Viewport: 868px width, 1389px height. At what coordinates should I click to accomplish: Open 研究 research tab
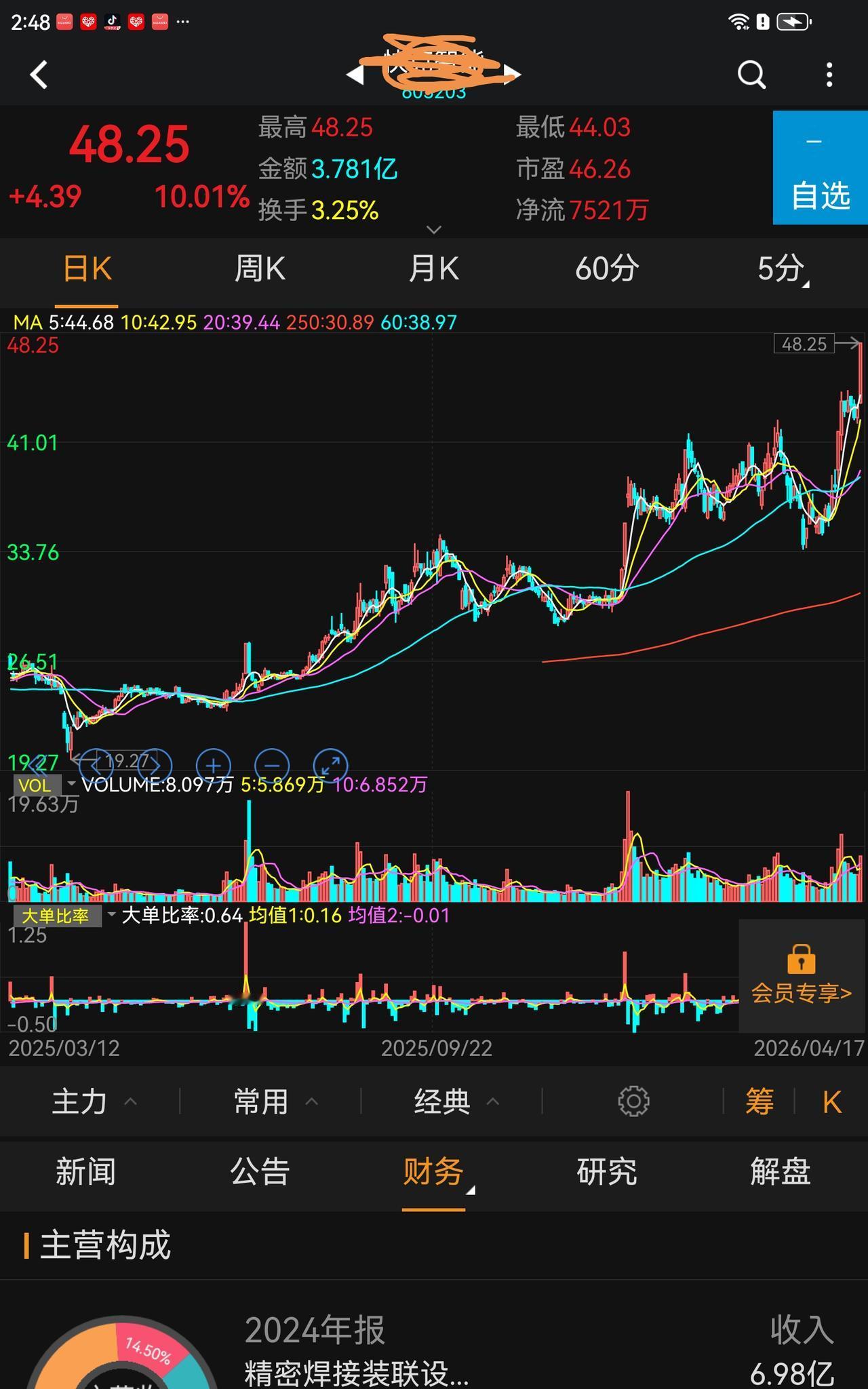[x=607, y=1171]
